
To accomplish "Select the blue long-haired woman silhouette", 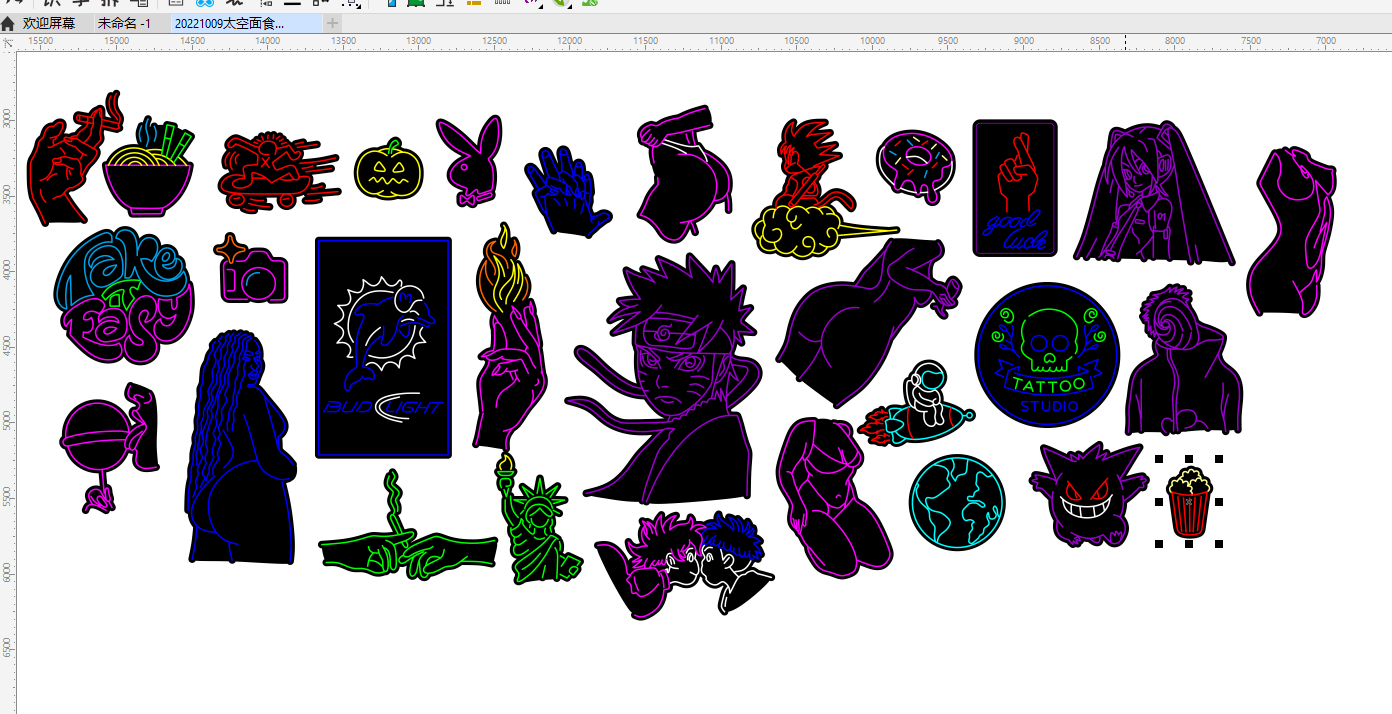I will point(242,447).
